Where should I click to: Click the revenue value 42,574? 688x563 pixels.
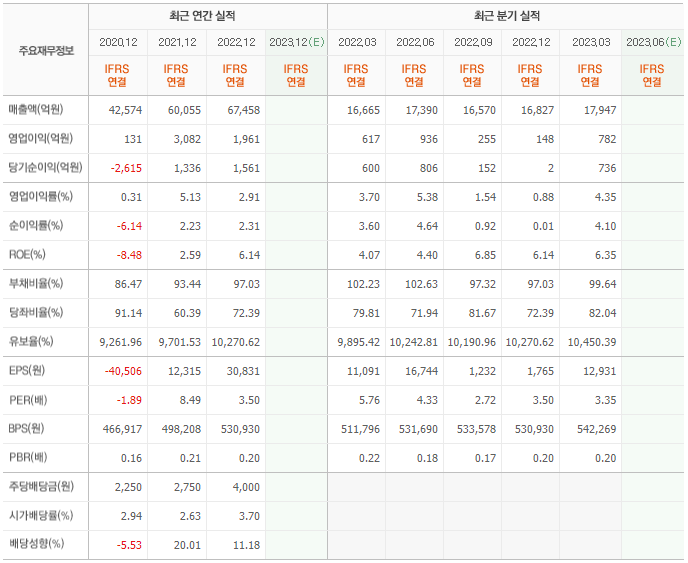pyautogui.click(x=125, y=110)
